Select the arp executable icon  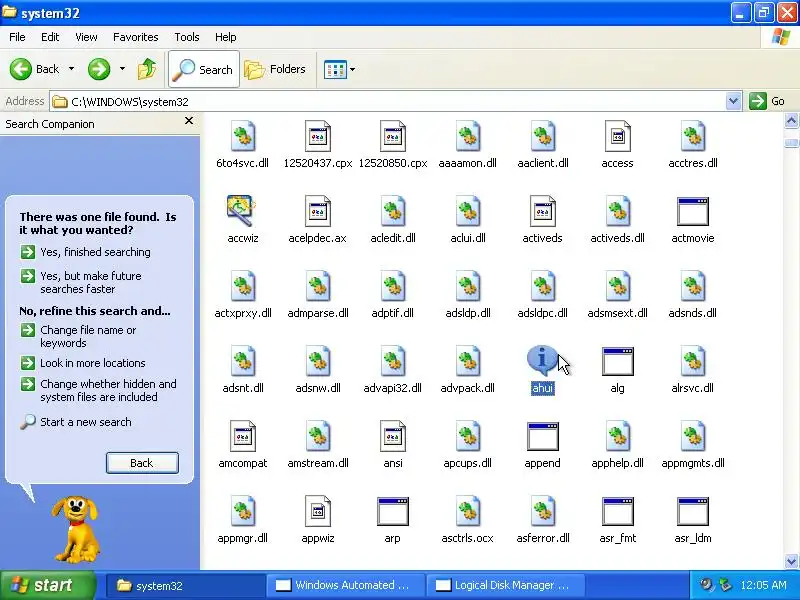(393, 511)
